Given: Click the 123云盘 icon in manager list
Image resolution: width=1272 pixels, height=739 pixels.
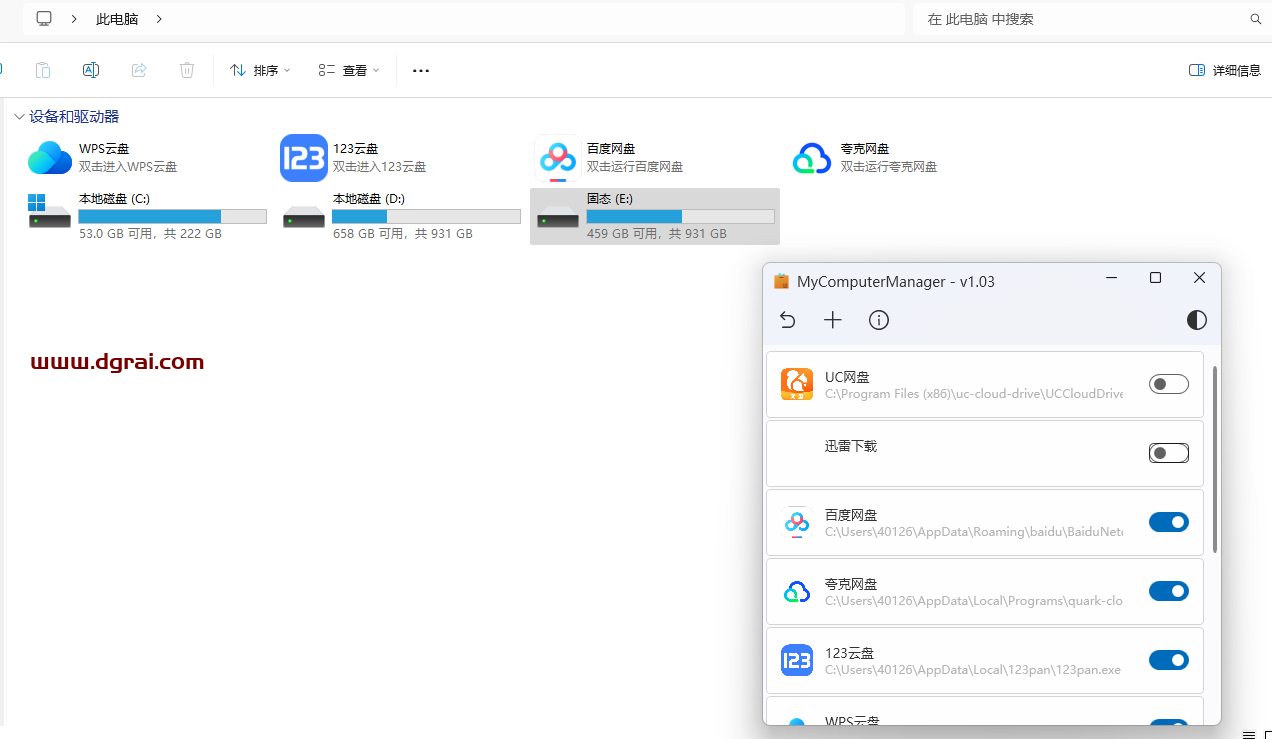Looking at the screenshot, I should 797,660.
